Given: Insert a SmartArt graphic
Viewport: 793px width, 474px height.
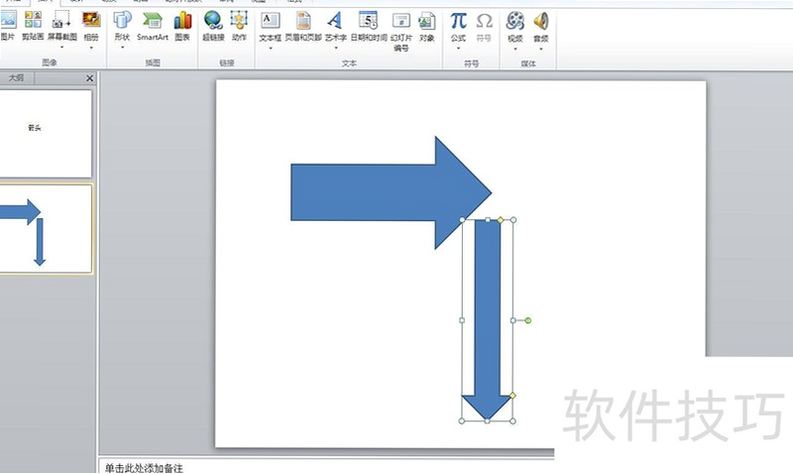Looking at the screenshot, I should 152,27.
